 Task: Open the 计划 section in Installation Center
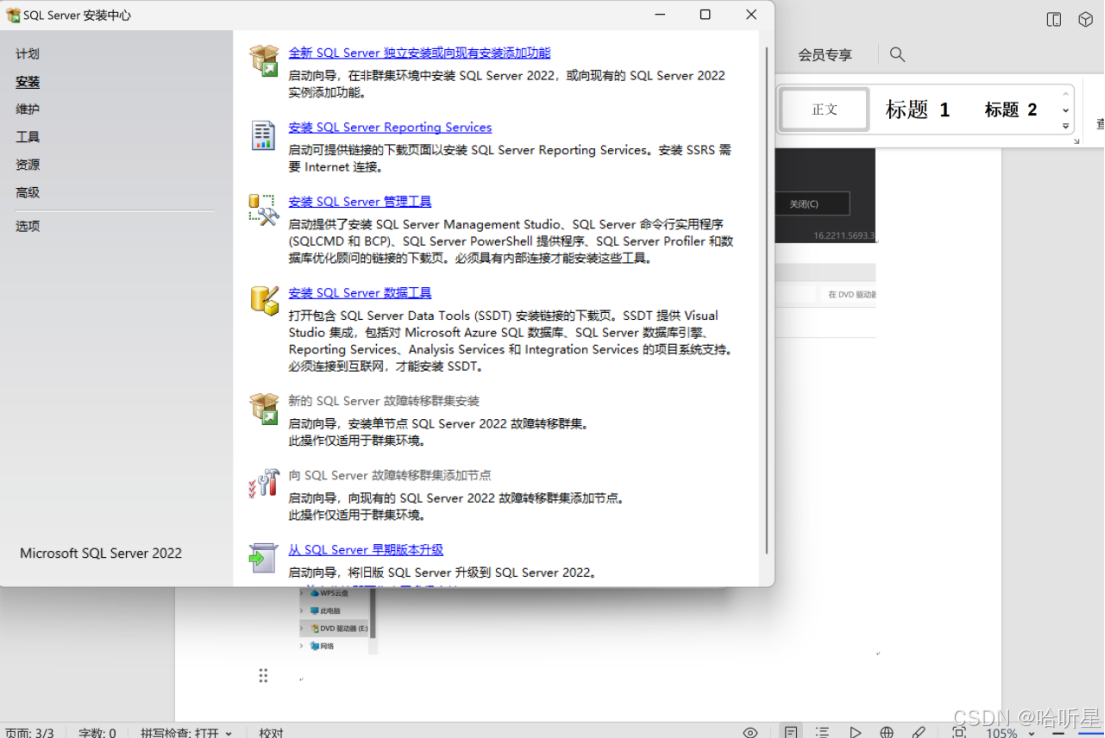tap(27, 54)
